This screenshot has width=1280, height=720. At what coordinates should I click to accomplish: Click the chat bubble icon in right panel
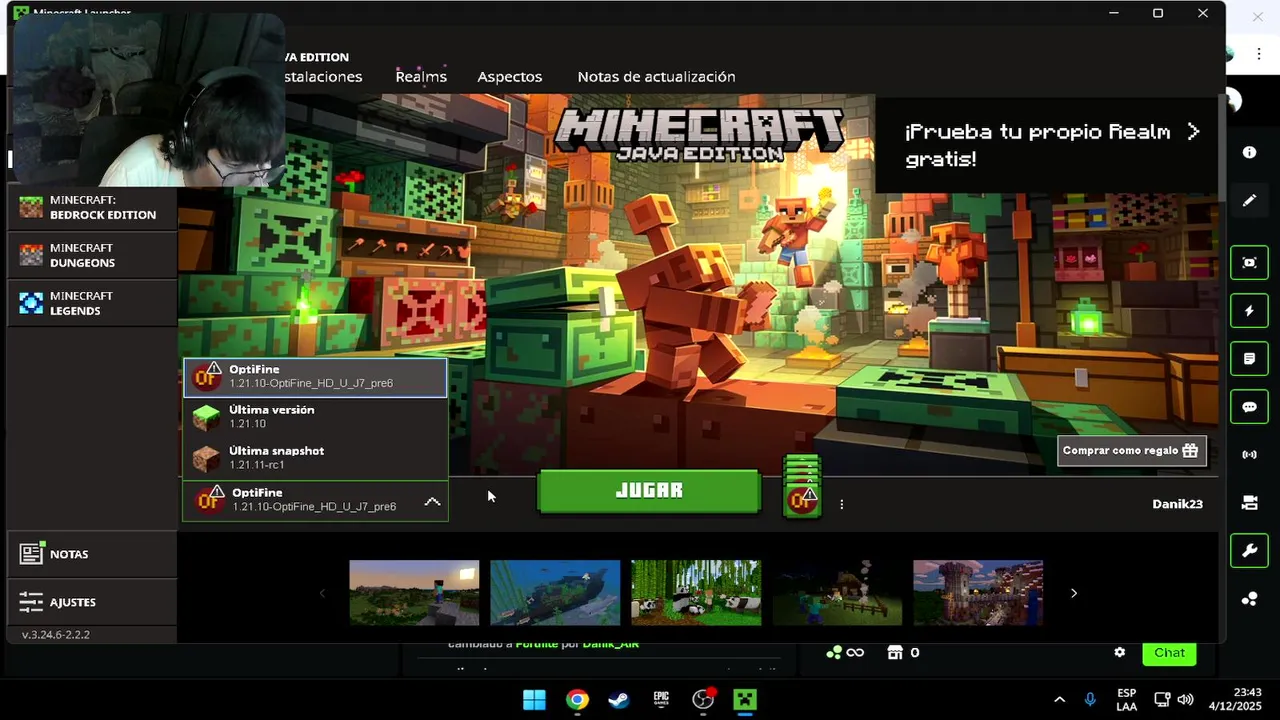(x=1249, y=407)
